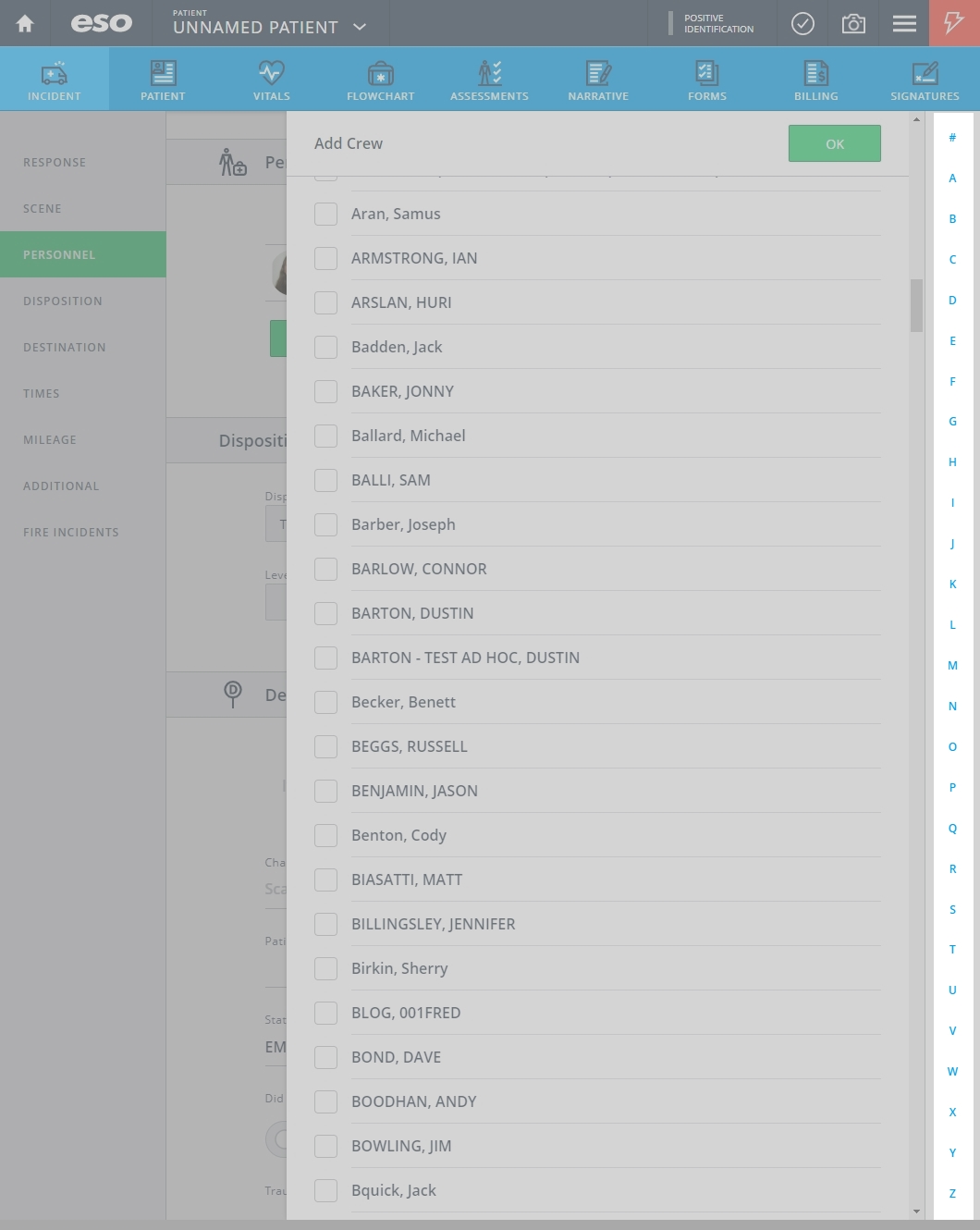Check the box for BARLOW, CONNOR
Viewport: 980px width, 1230px height.
325,569
